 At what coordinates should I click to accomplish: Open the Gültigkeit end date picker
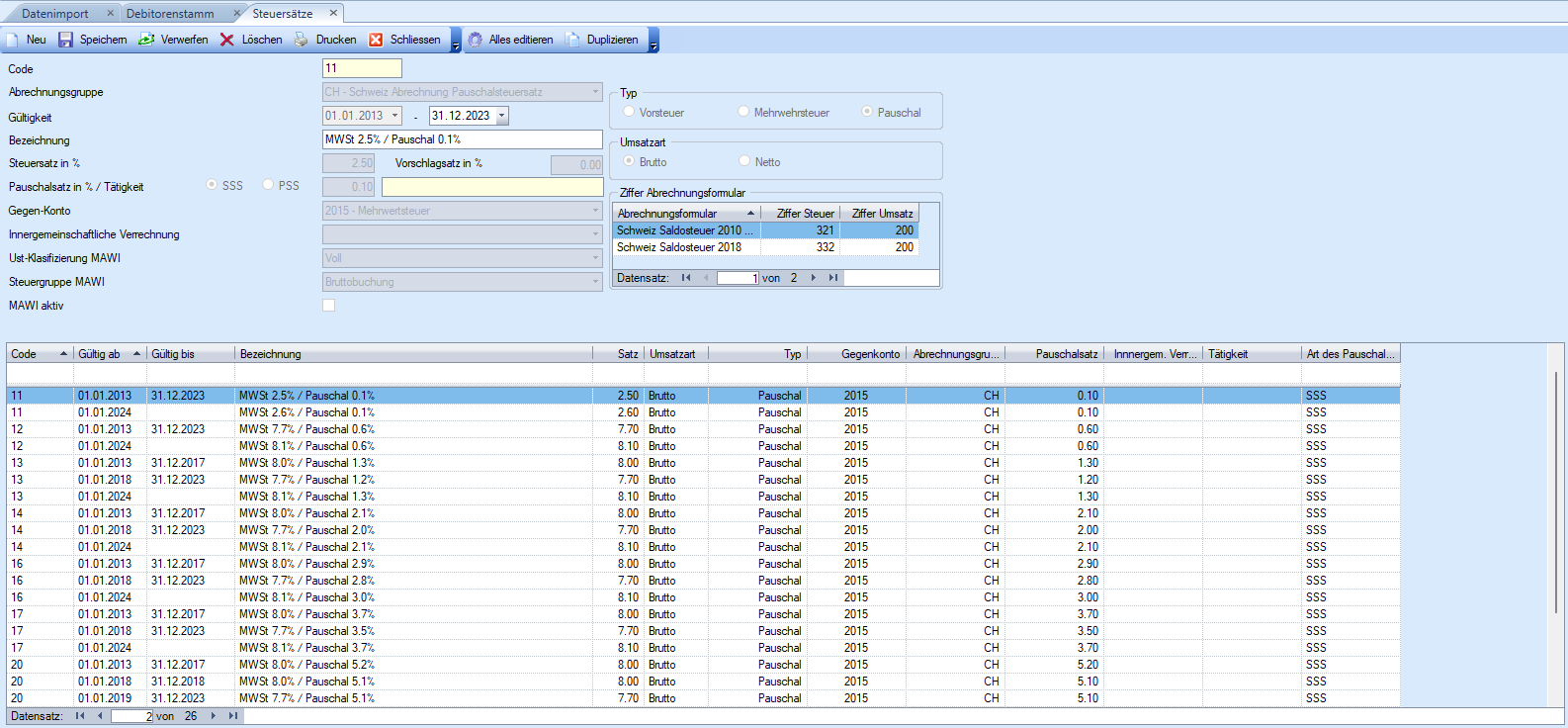coord(502,116)
